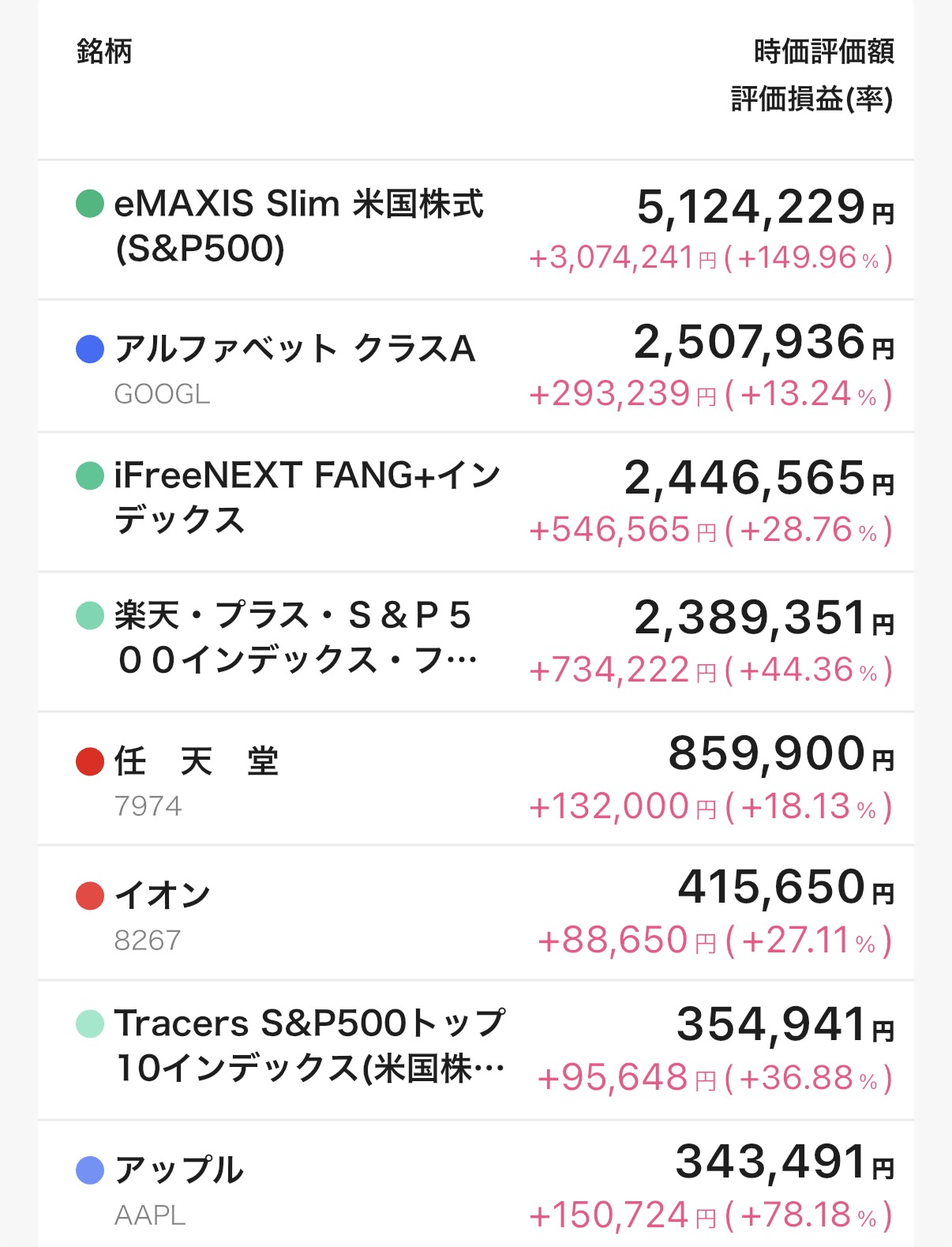Open the eMAXIS Slim 米国株式 (S&P500) holding

click(476, 230)
